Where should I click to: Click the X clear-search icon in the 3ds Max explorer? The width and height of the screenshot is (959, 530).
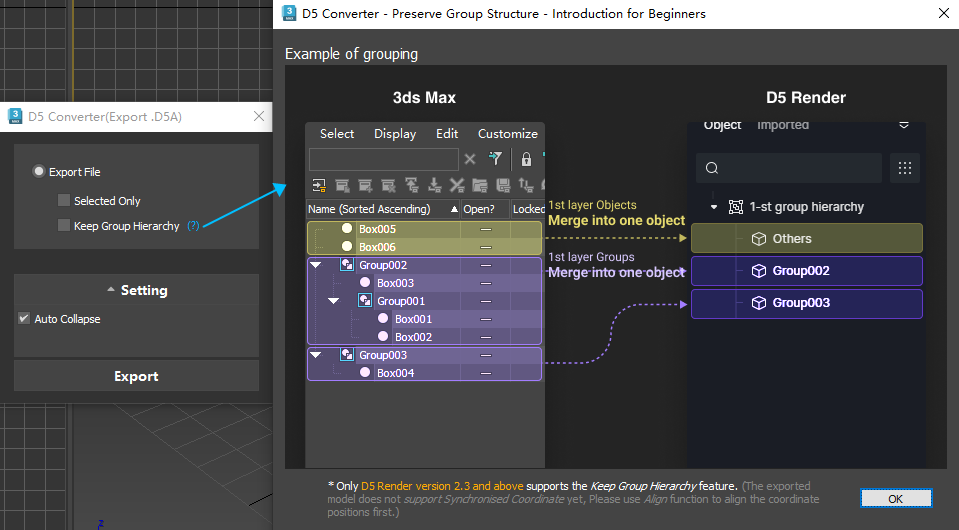click(470, 160)
